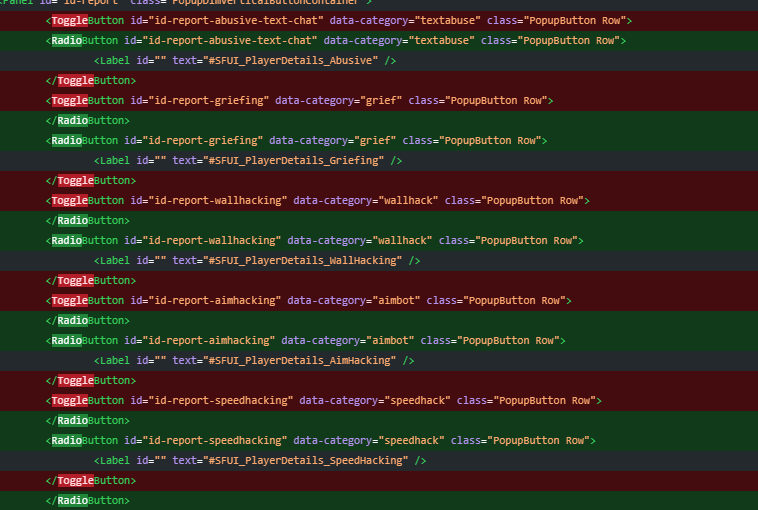Viewport: 758px width, 510px height.
Task: Click closing ToggleButton tag directly below Abusive label
Action: (x=91, y=81)
